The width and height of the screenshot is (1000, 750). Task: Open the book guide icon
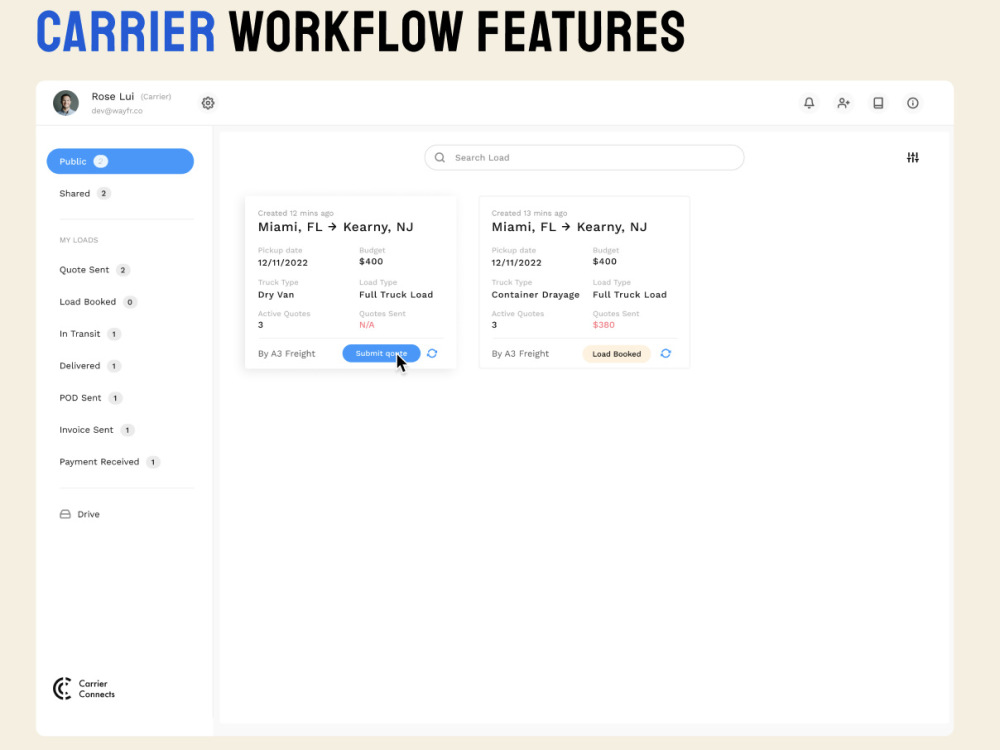click(878, 103)
